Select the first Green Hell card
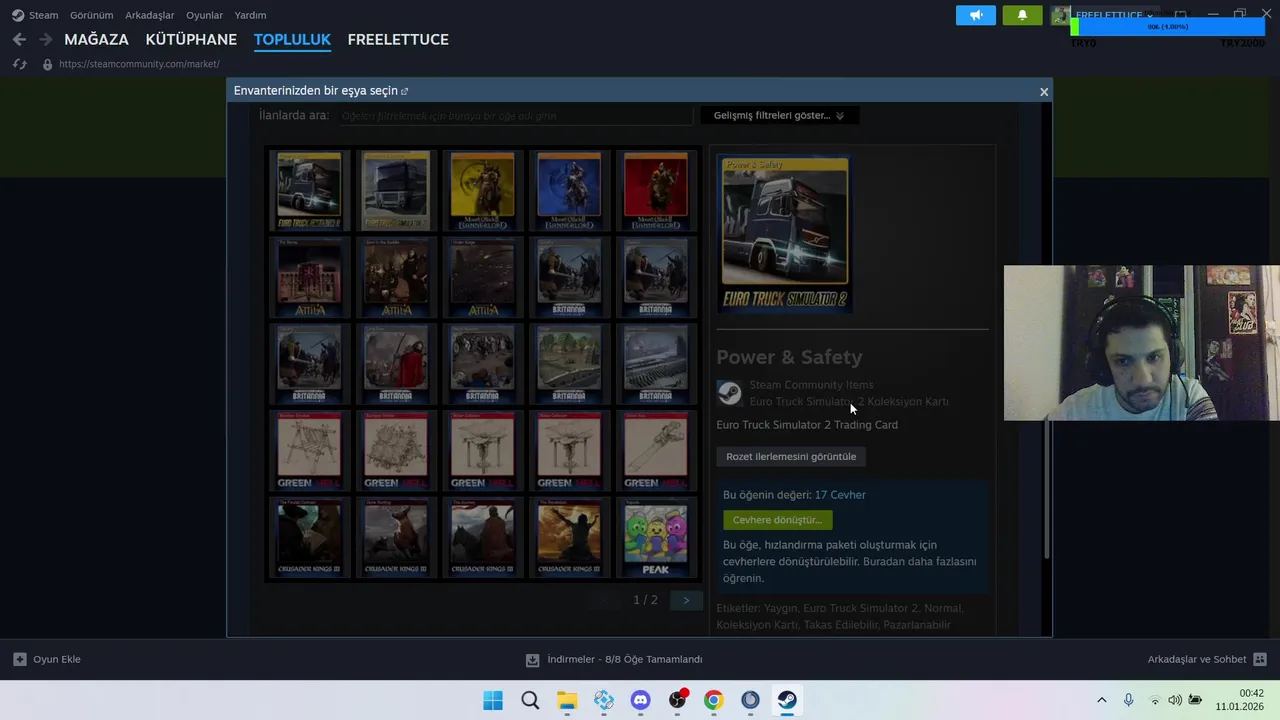Image resolution: width=1280 pixels, height=720 pixels. (309, 451)
